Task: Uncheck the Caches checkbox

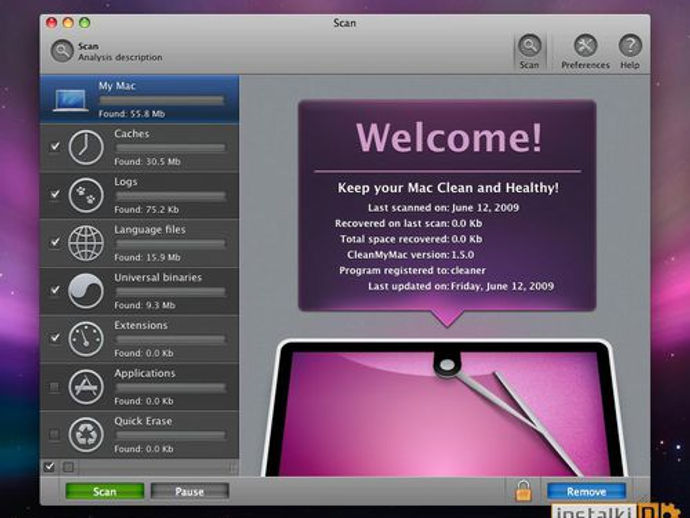Action: click(x=55, y=146)
